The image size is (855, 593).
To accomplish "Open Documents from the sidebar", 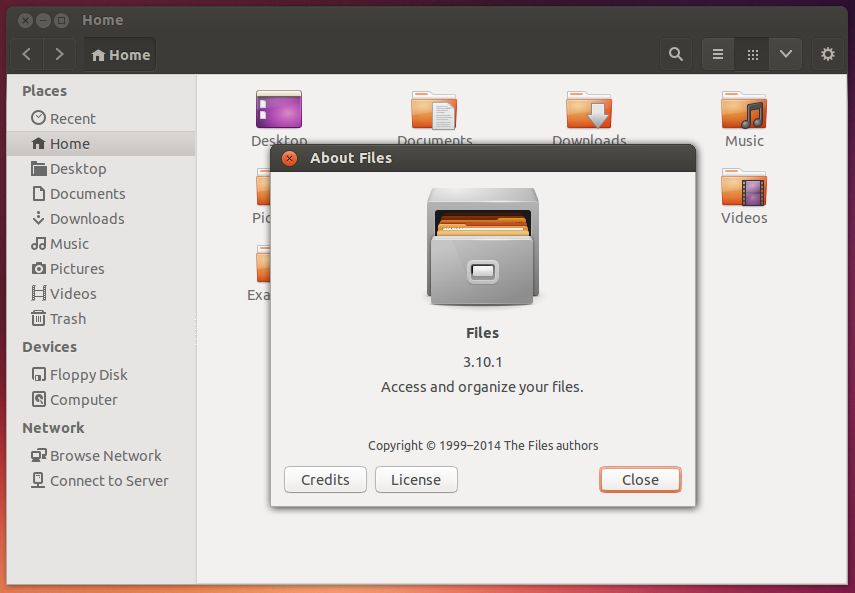I will pyautogui.click(x=101, y=193).
